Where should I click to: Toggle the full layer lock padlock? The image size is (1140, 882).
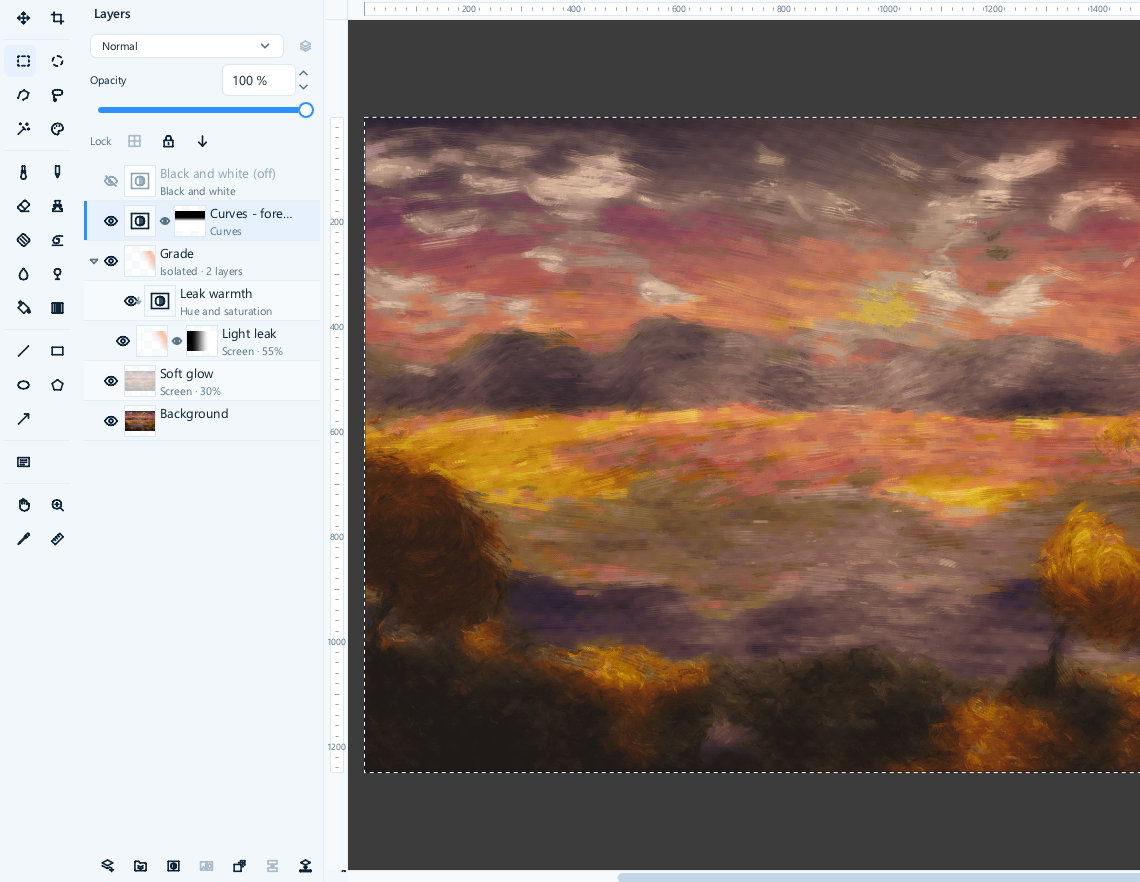(168, 141)
